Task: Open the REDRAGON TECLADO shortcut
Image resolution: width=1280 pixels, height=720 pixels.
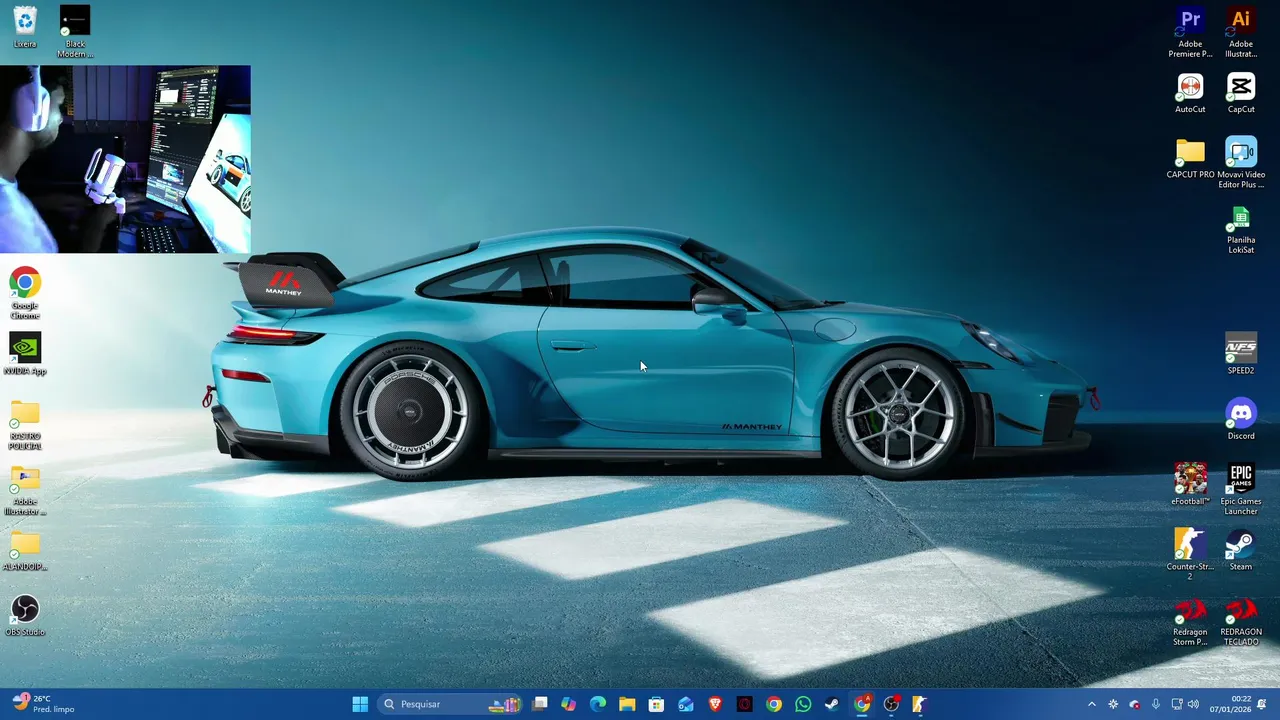Action: 1241,620
